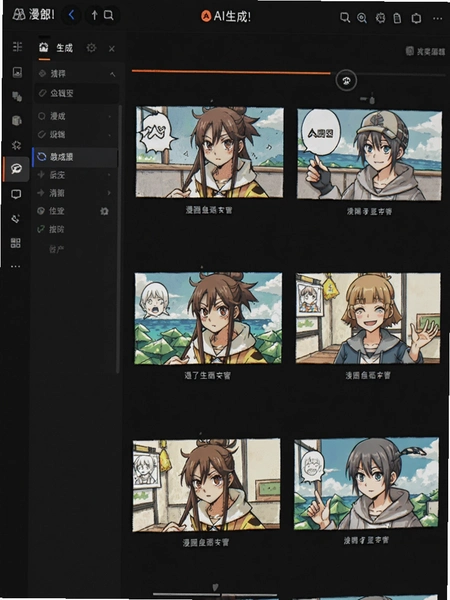
Task: Open the four-squares grid icon in left sidebar
Action: [x=16, y=243]
